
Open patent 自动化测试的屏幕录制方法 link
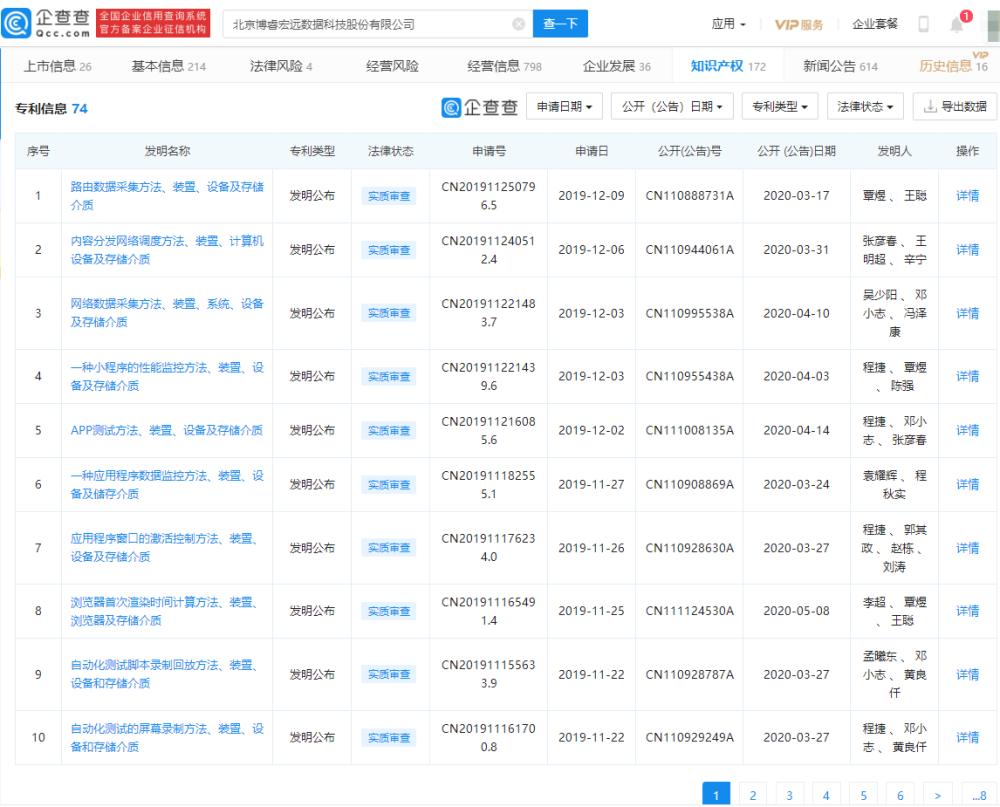click(167, 737)
